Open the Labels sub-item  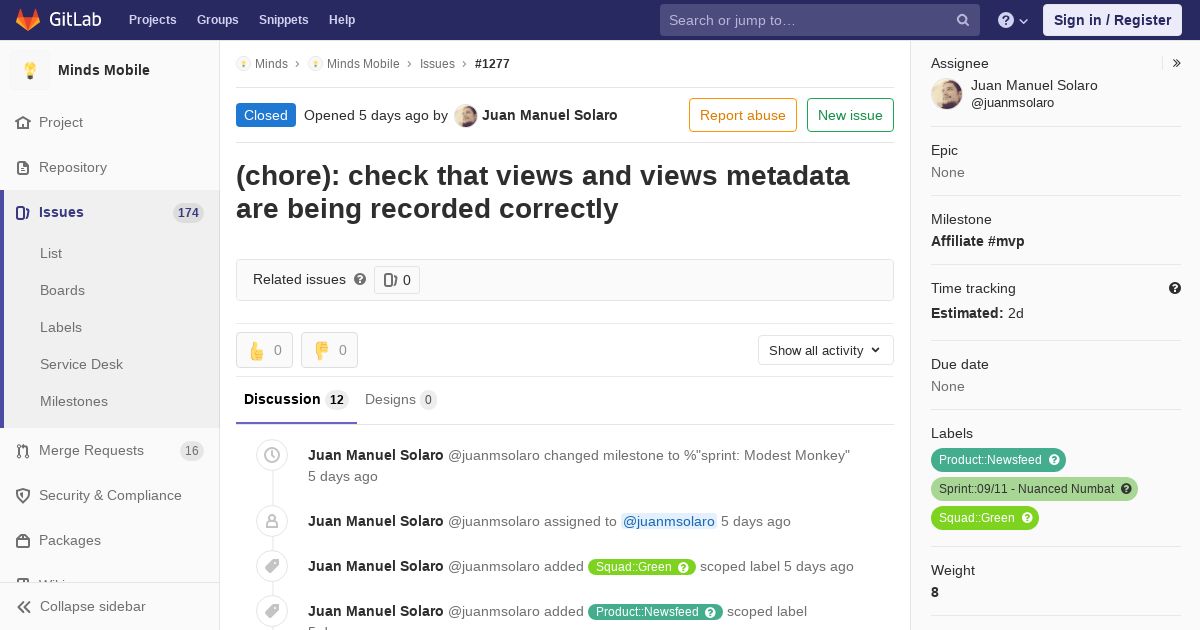61,327
